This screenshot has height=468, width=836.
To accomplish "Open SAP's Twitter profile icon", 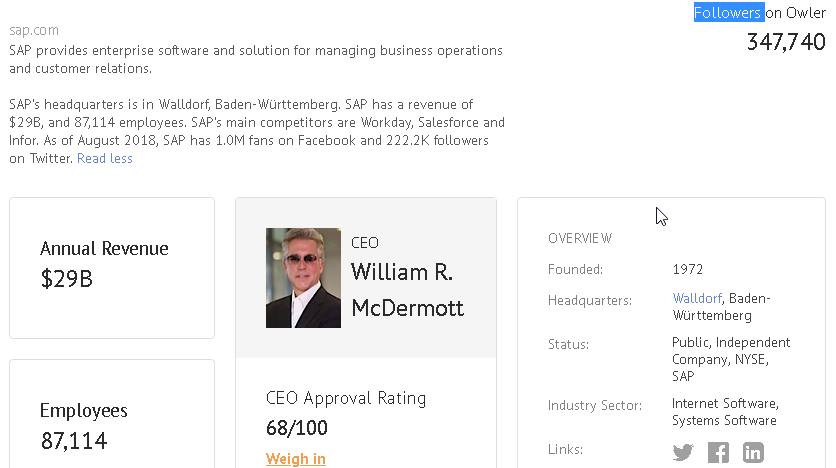I will [683, 452].
